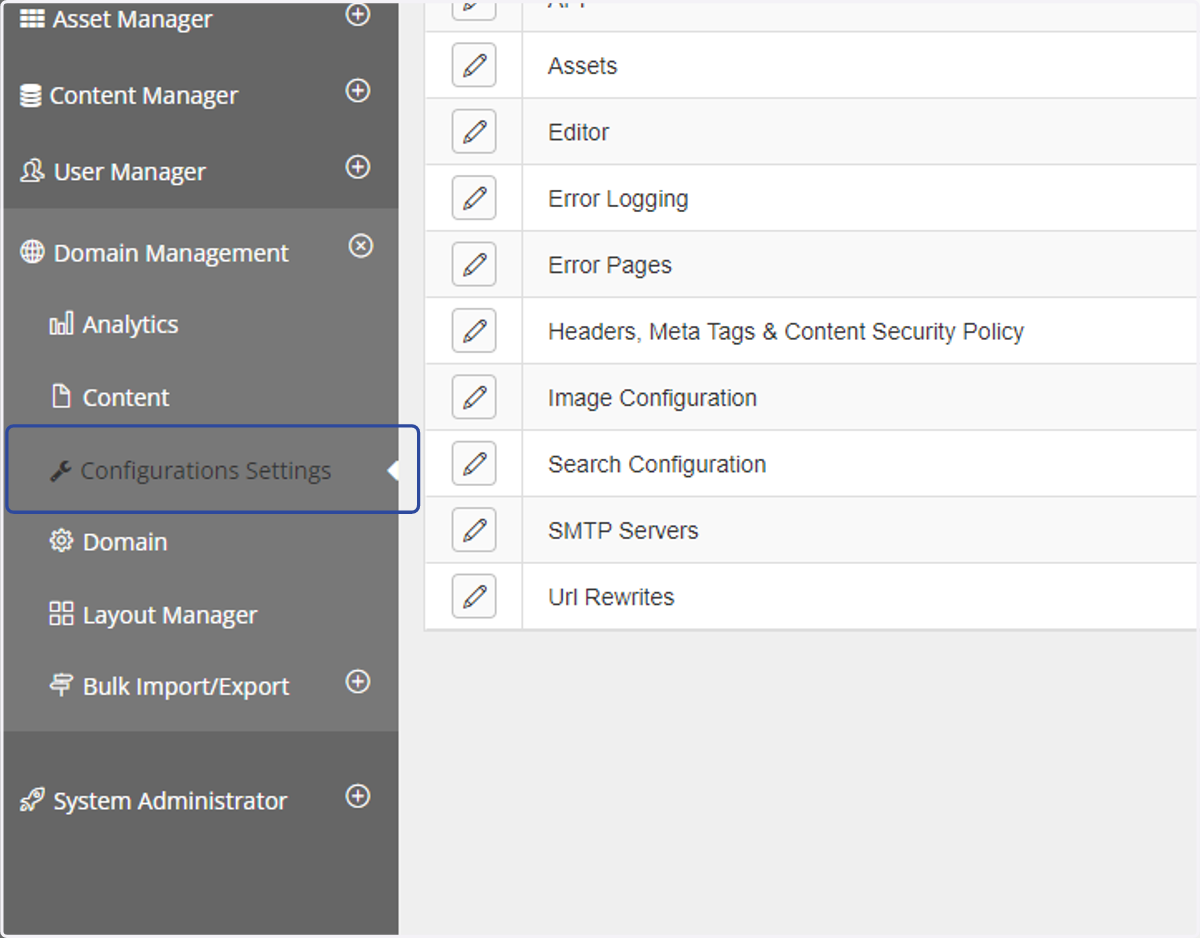Expand the User Manager plus button
This screenshot has height=938, width=1200.
pos(358,166)
